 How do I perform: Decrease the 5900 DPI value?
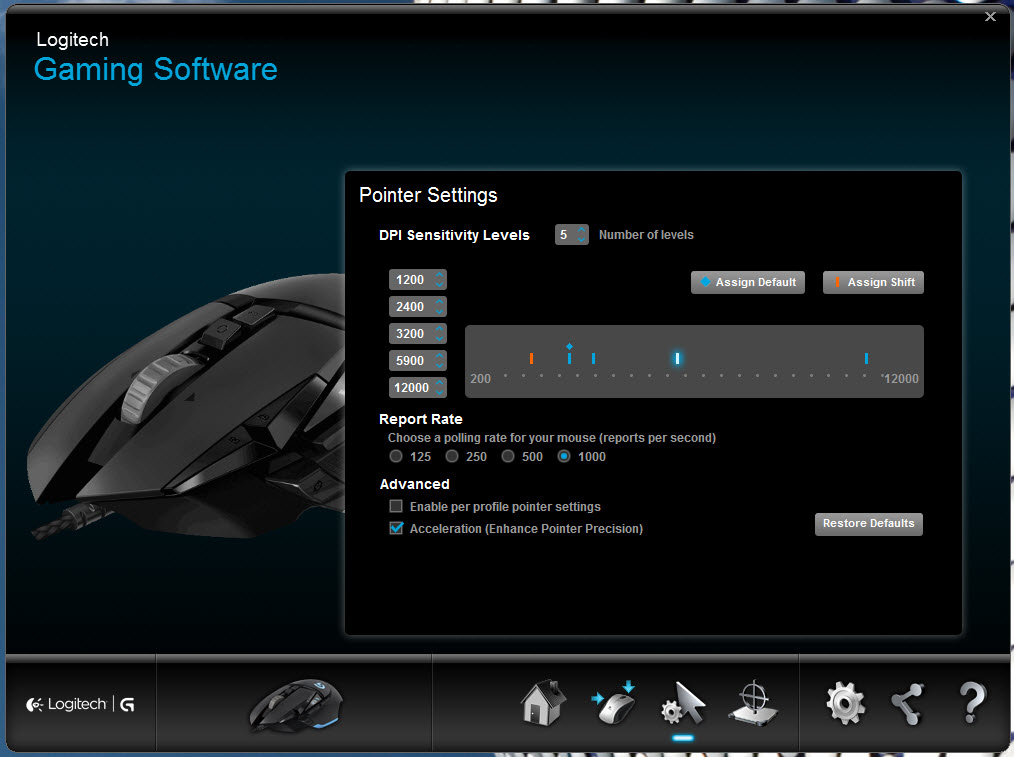(440, 365)
